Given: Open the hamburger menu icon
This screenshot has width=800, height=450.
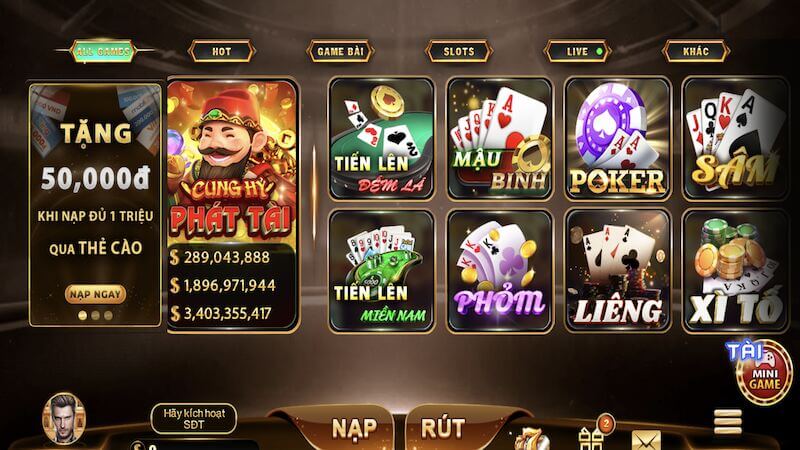Looking at the screenshot, I should tap(728, 421).
